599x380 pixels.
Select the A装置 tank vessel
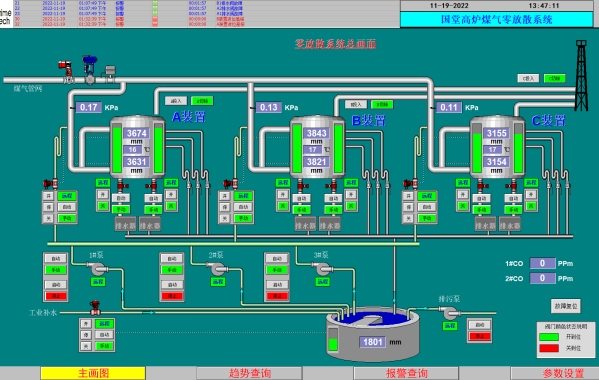coord(138,147)
